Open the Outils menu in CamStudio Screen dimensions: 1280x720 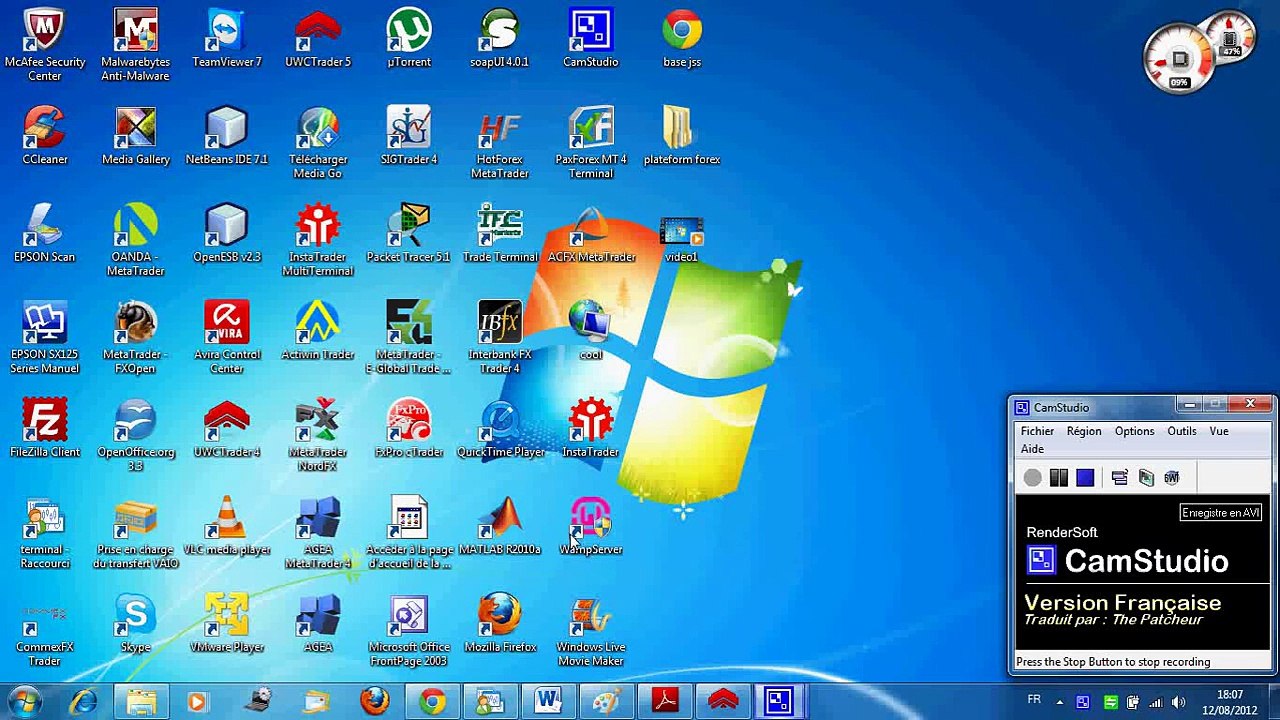tap(1182, 431)
